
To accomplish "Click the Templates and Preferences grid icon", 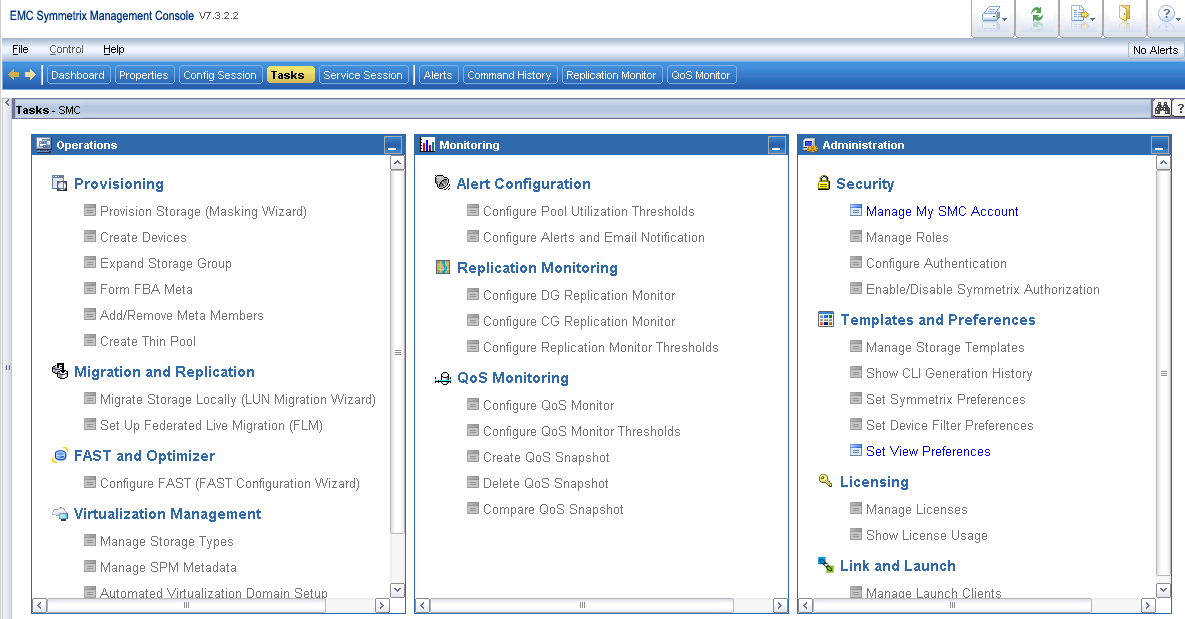I will (x=826, y=319).
